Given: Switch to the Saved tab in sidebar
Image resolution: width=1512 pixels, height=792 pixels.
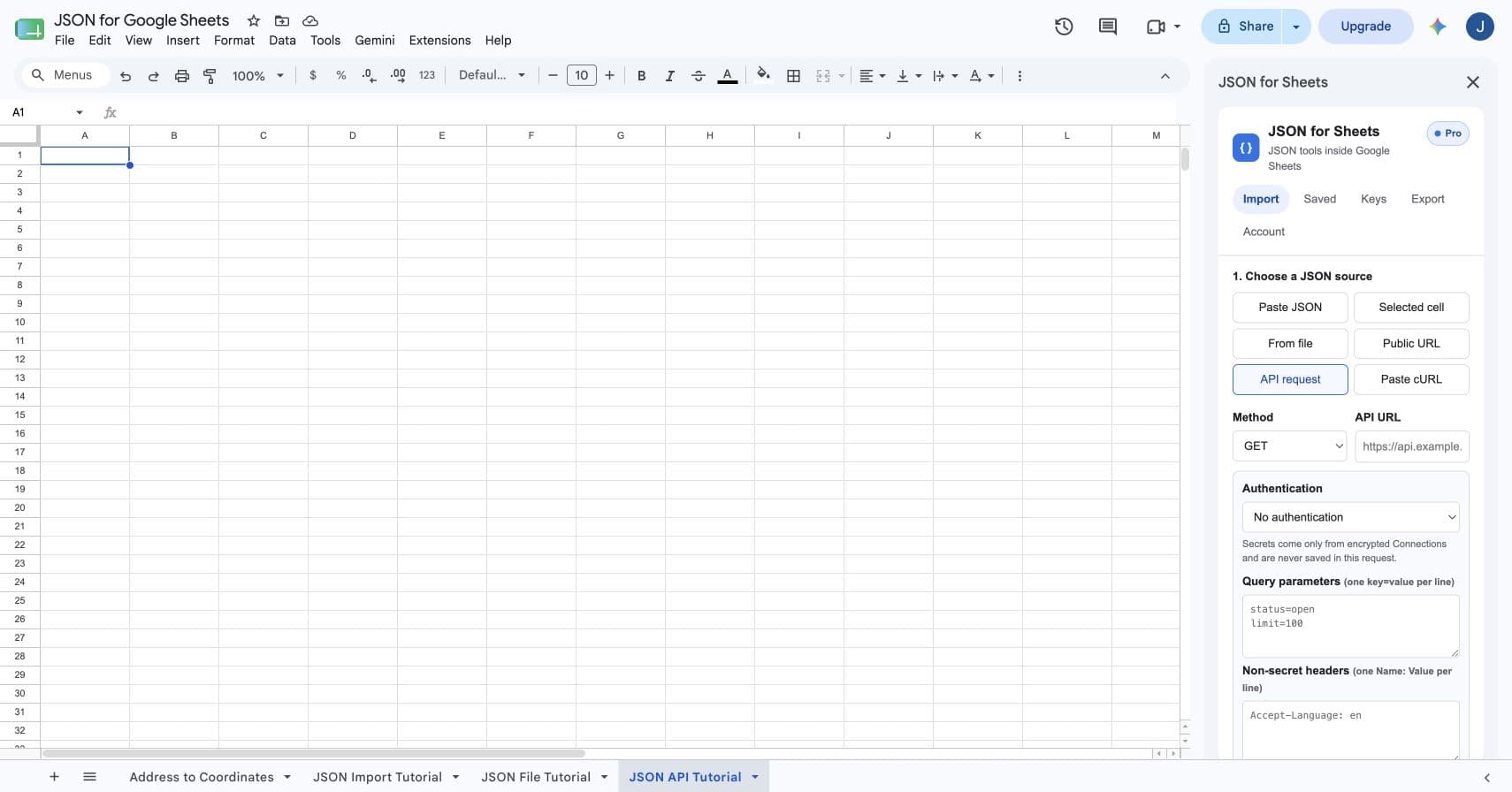Looking at the screenshot, I should point(1319,199).
